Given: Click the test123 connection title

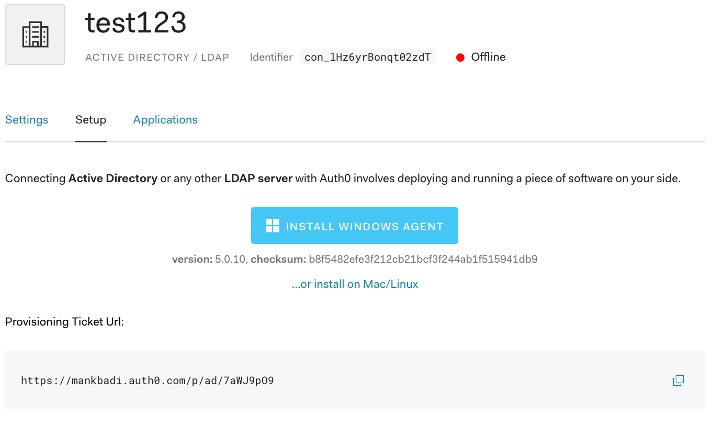Looking at the screenshot, I should pos(135,23).
